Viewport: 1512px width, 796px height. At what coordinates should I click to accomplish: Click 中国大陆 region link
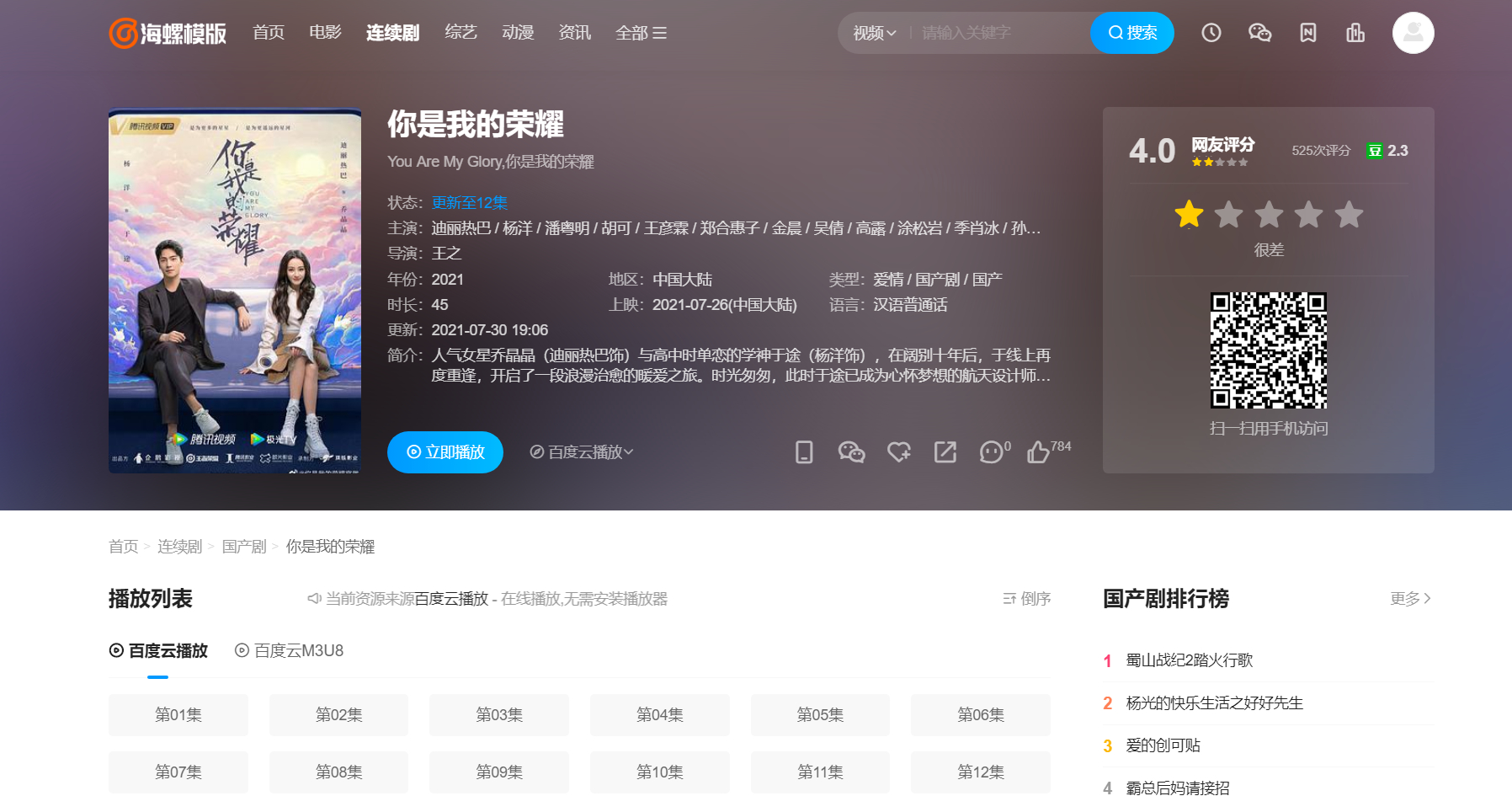click(x=682, y=280)
